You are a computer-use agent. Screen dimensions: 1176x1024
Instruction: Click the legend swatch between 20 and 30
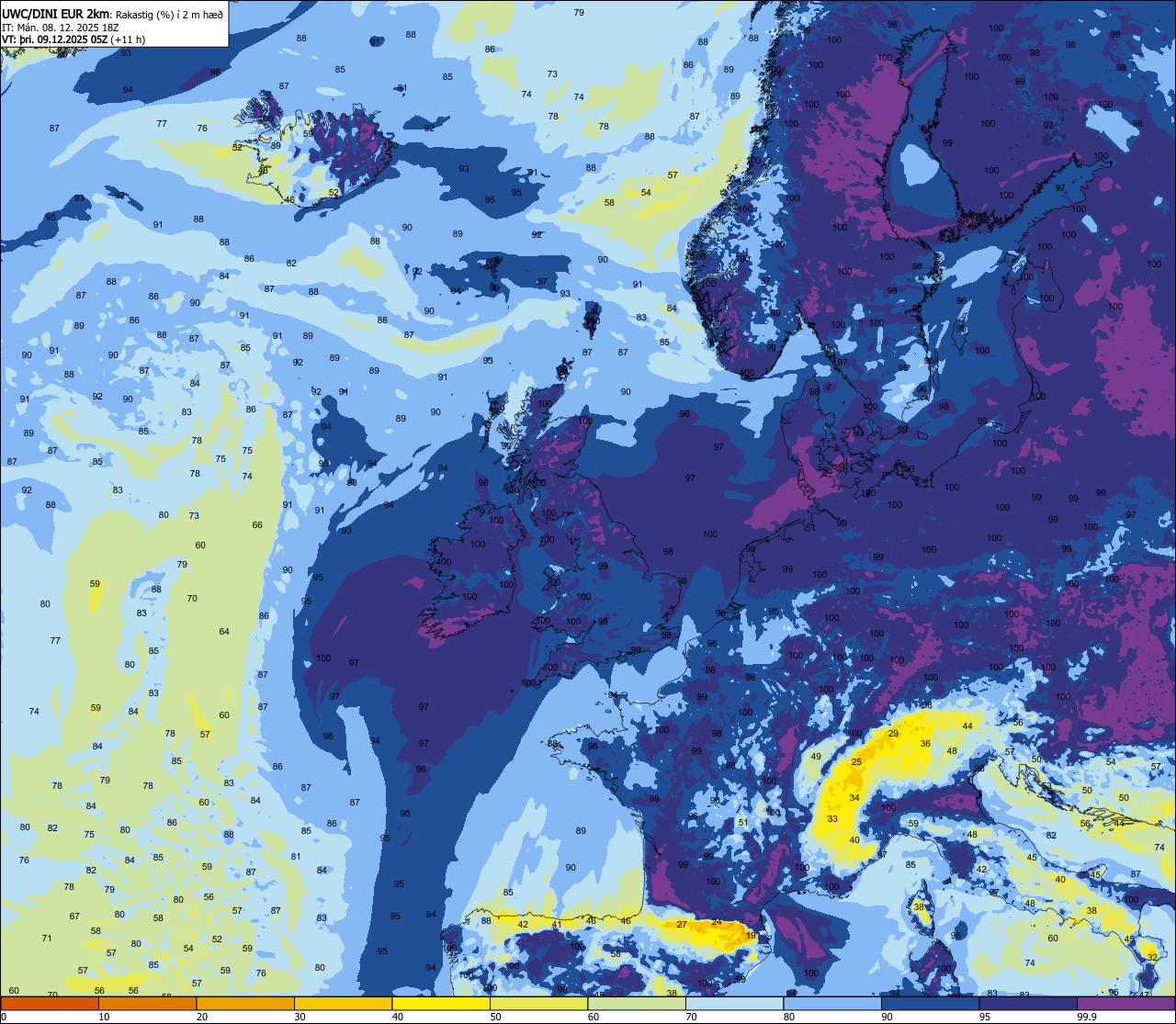click(245, 1003)
